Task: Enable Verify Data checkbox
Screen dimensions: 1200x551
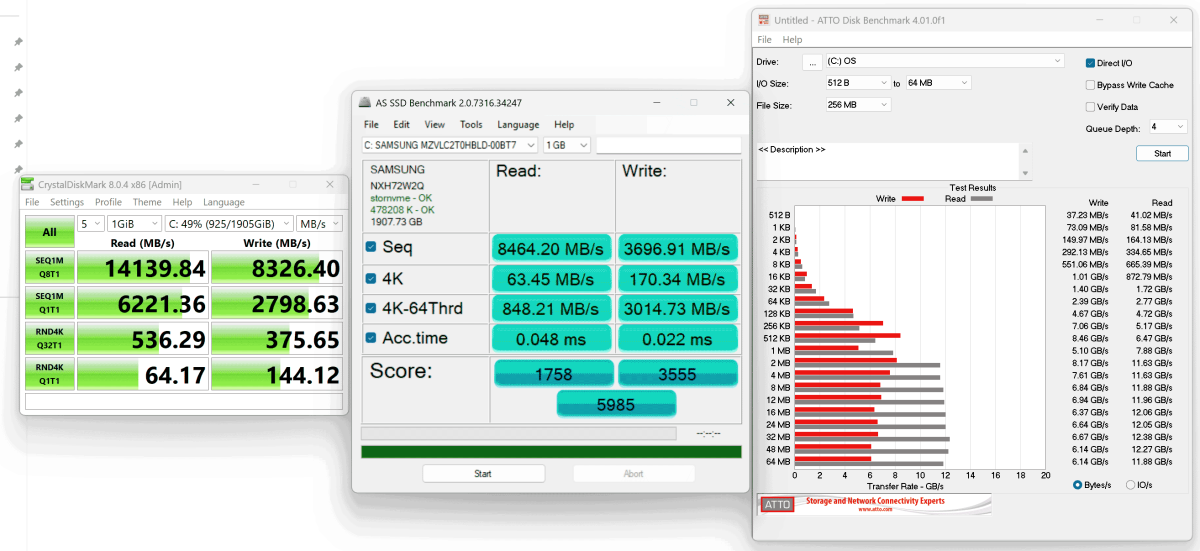Action: tap(1090, 107)
